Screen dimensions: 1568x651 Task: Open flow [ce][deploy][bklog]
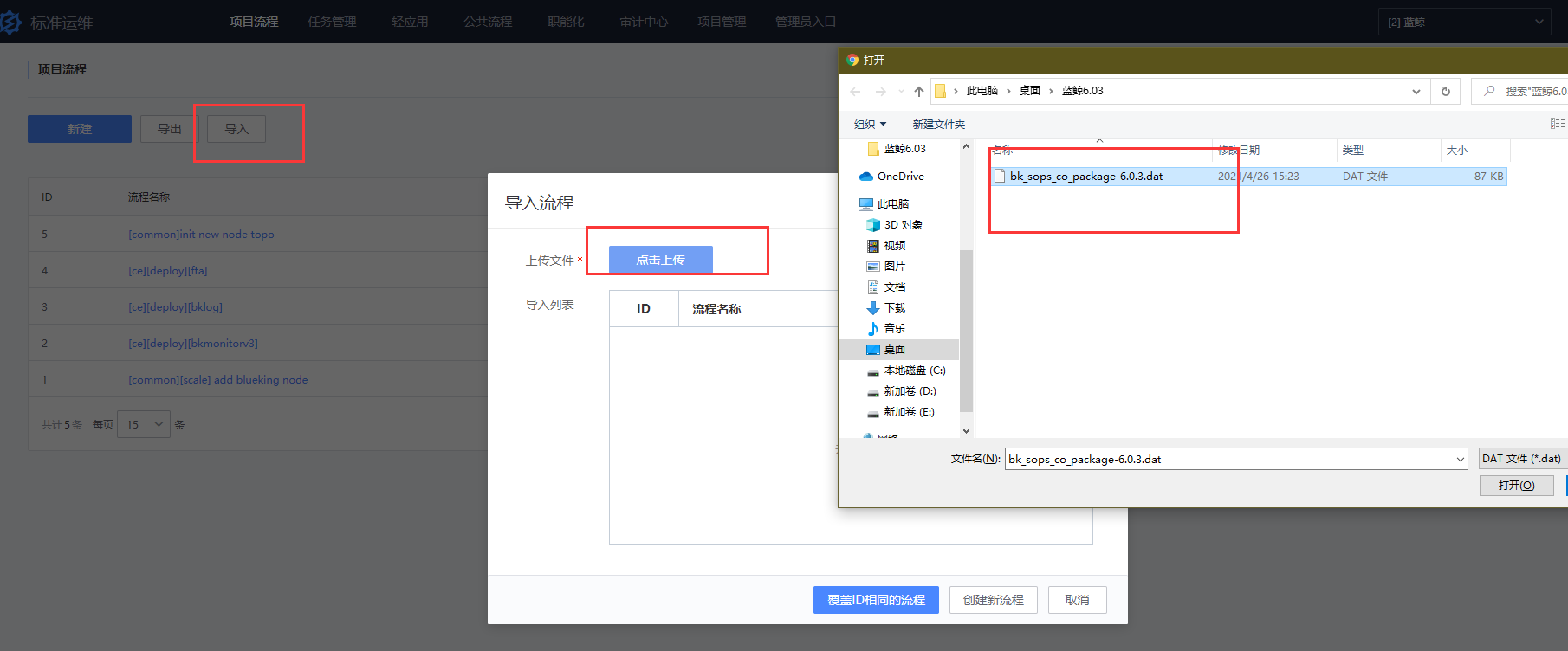coord(175,307)
